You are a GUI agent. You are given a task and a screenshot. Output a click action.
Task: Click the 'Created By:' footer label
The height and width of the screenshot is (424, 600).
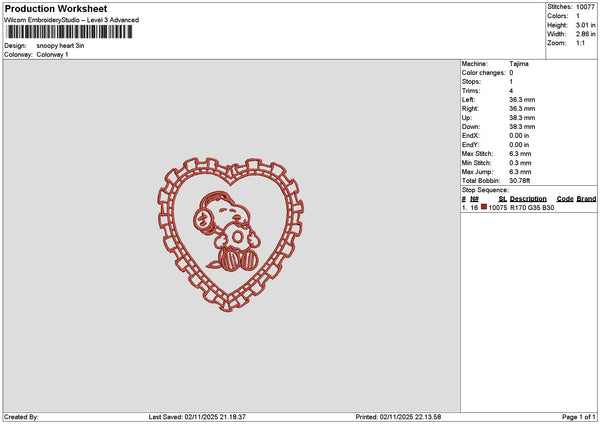tap(21, 417)
